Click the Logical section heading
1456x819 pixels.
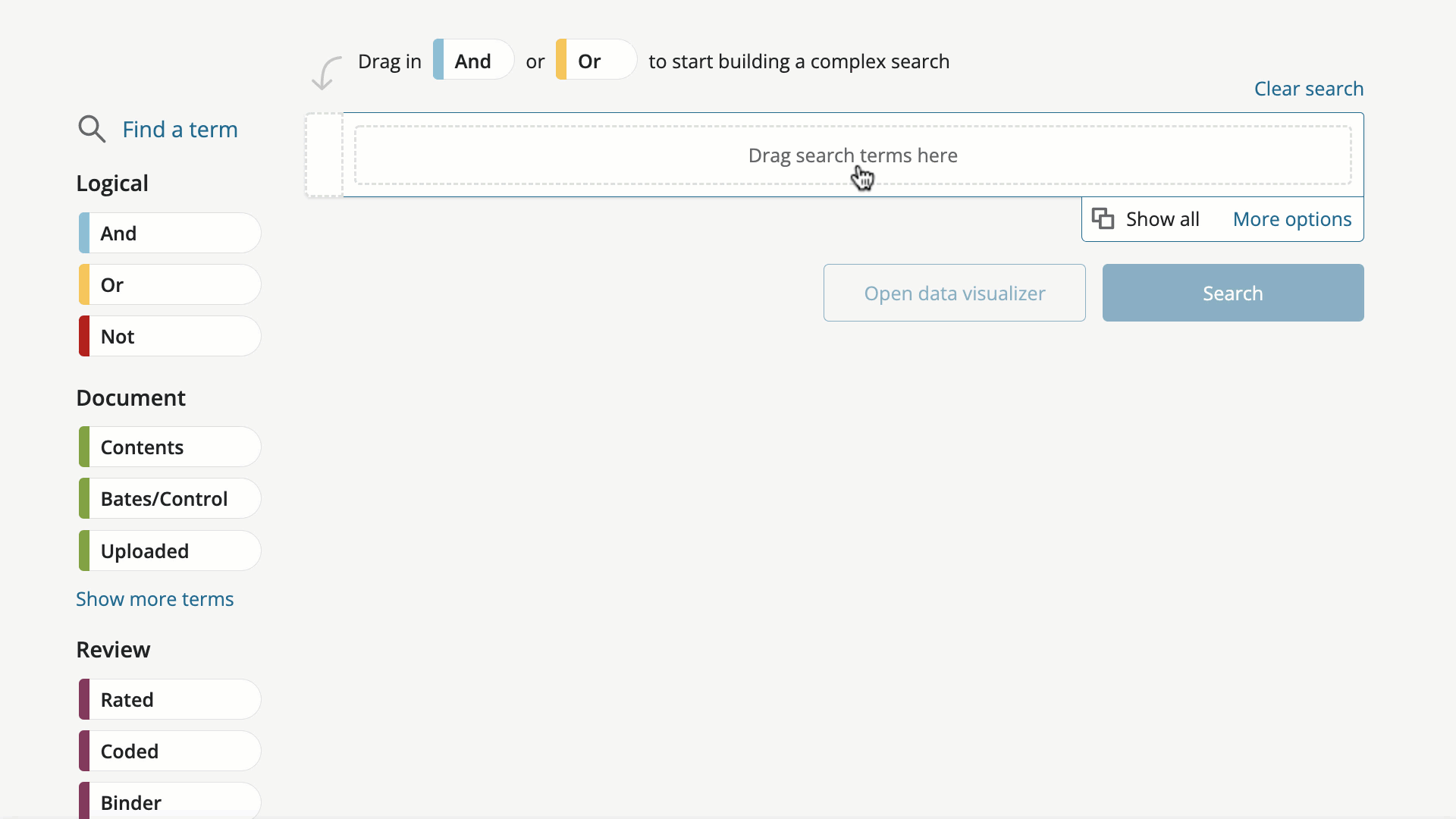(112, 184)
